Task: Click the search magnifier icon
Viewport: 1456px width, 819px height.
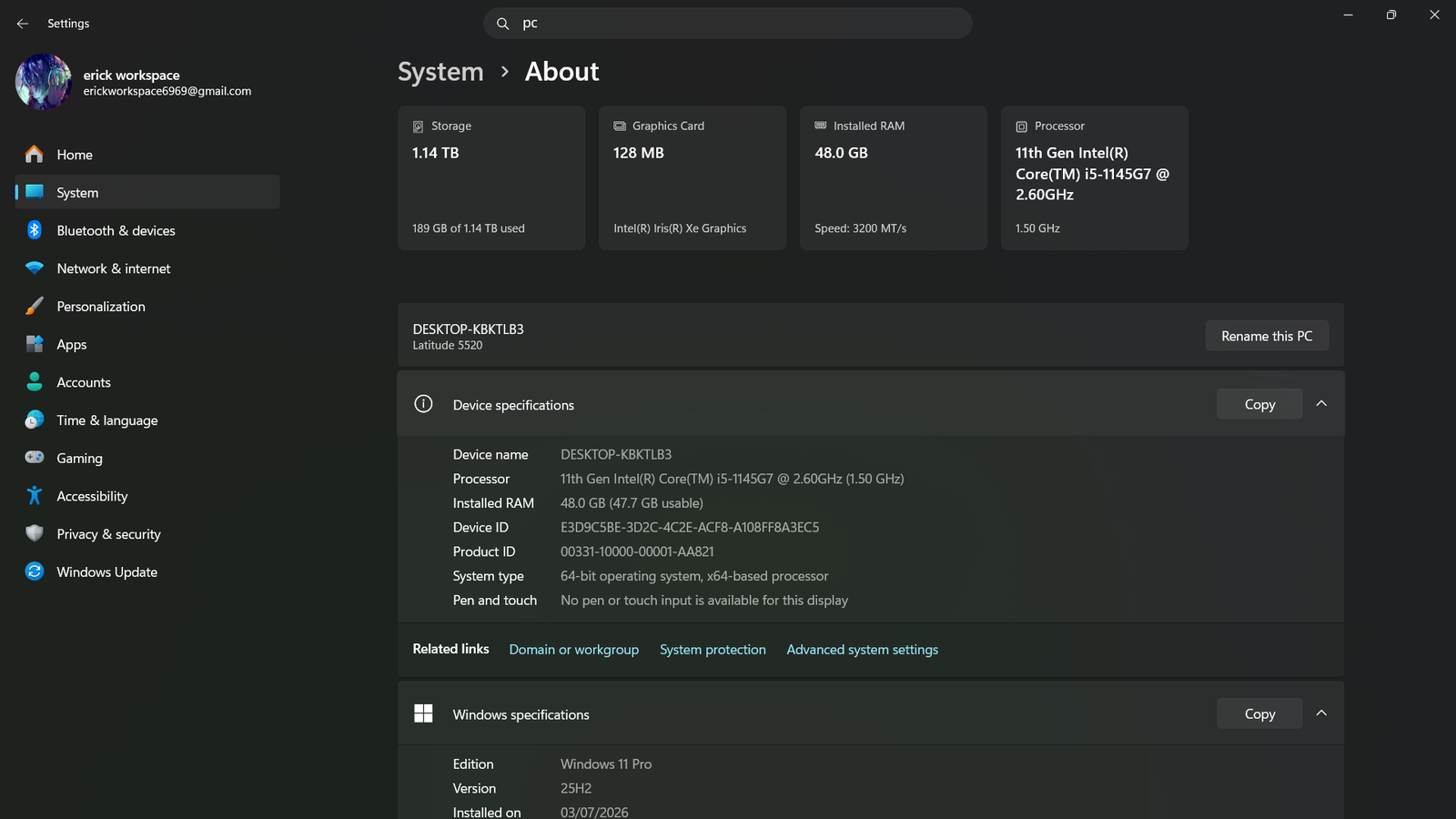Action: tap(502, 24)
